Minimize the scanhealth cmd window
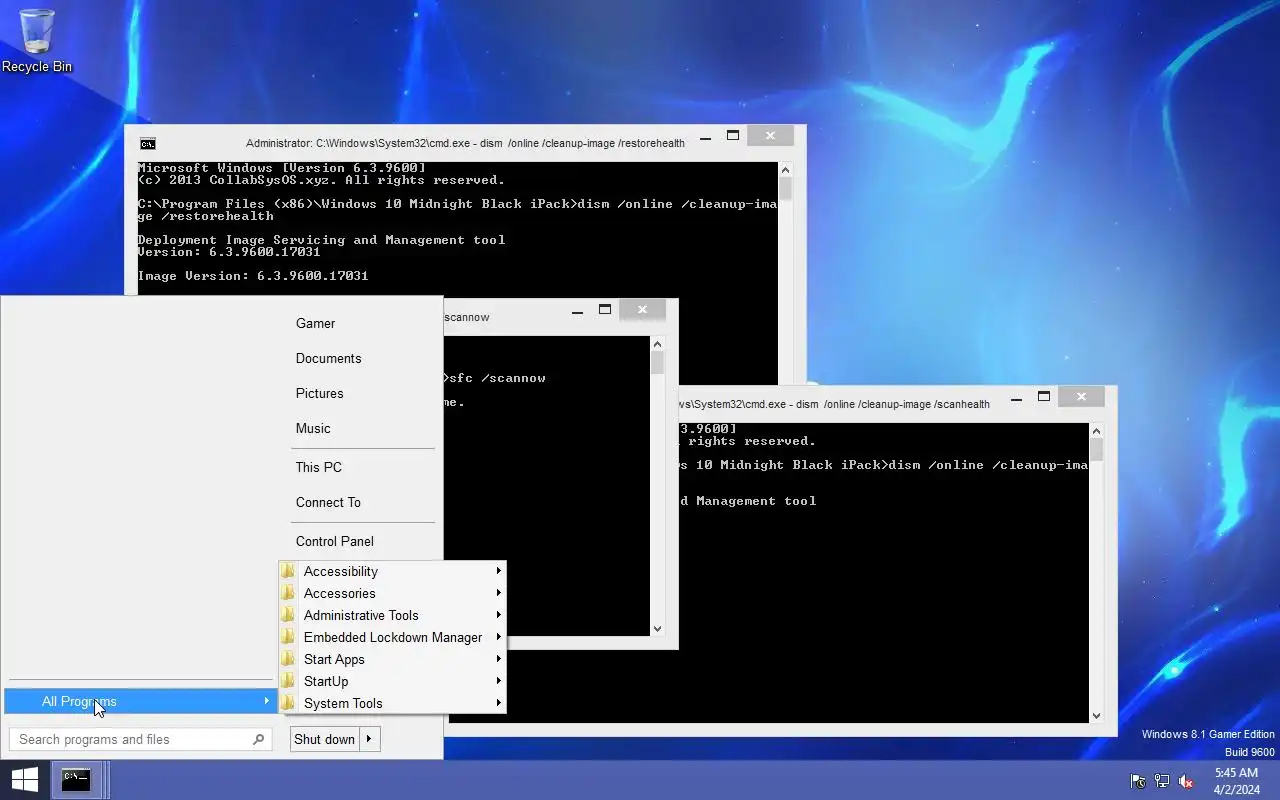Image resolution: width=1280 pixels, height=800 pixels. point(1017,398)
